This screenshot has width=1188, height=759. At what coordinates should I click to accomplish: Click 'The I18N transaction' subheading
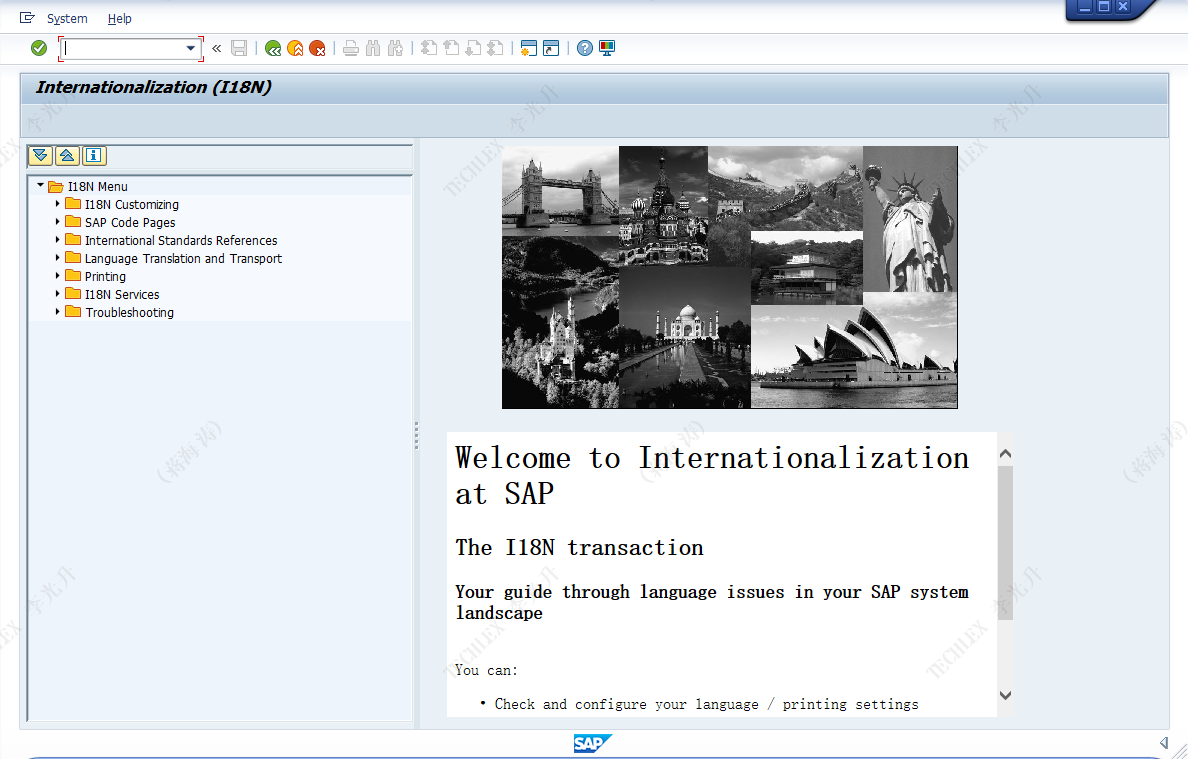[x=580, y=548]
